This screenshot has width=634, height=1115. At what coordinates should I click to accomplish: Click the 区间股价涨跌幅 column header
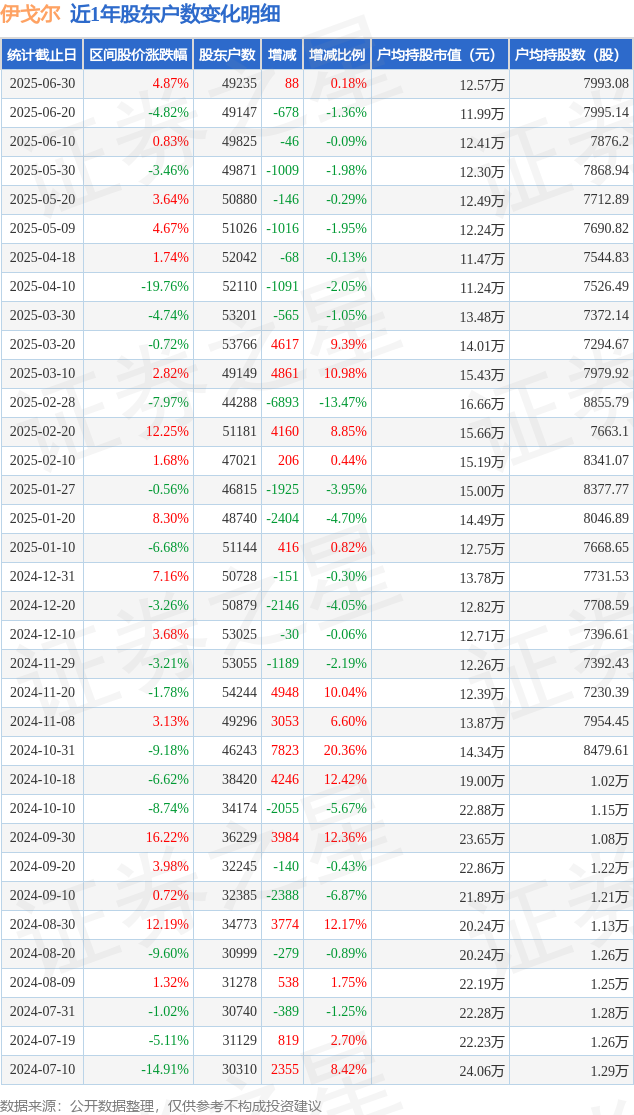tap(138, 54)
